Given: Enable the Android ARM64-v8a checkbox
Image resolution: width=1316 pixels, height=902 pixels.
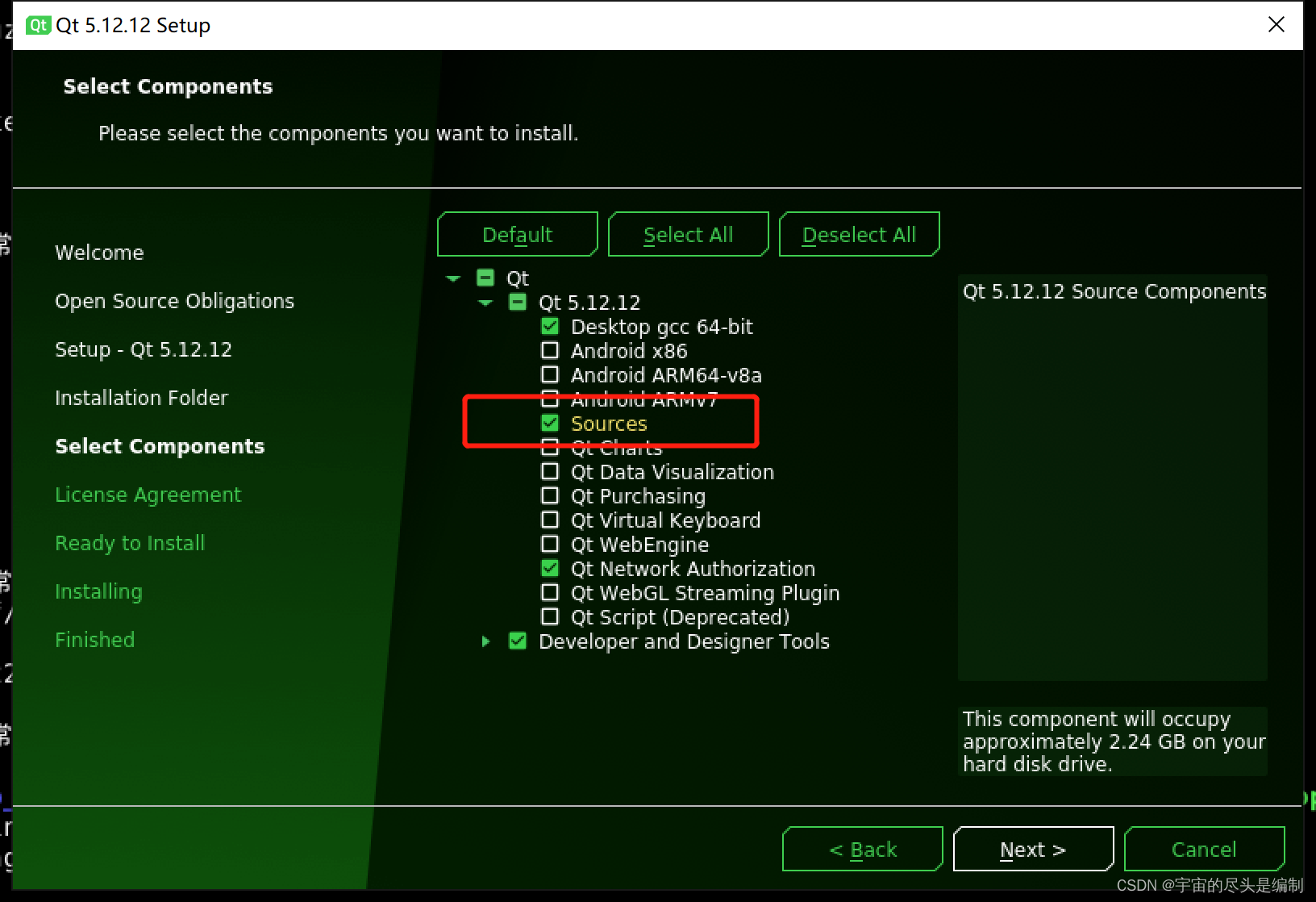Looking at the screenshot, I should pyautogui.click(x=550, y=375).
